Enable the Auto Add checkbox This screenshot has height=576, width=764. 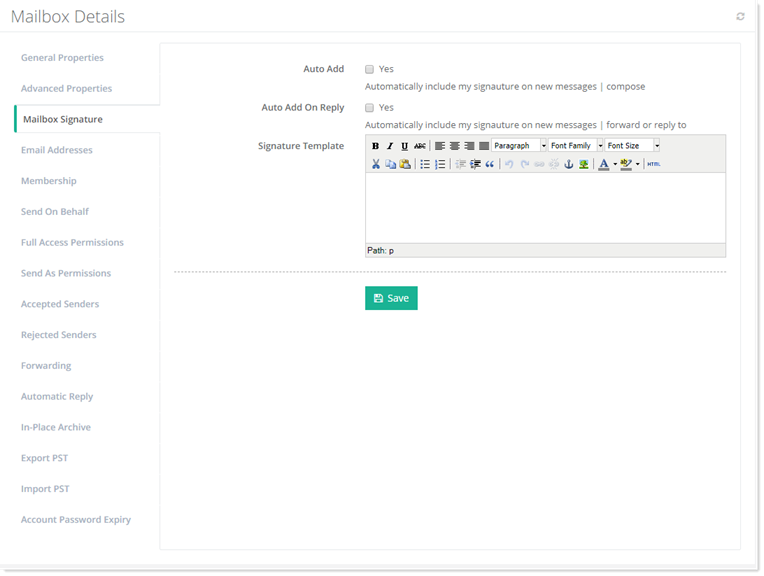click(x=369, y=70)
